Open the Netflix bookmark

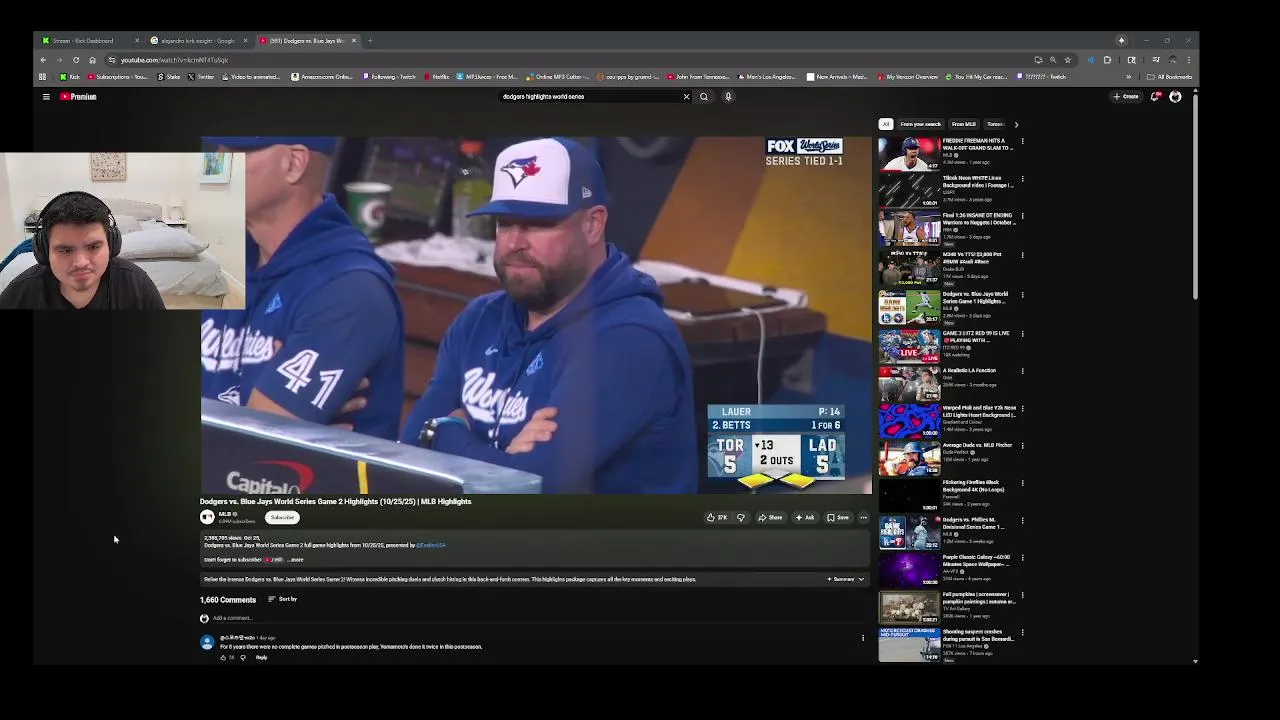(436, 77)
